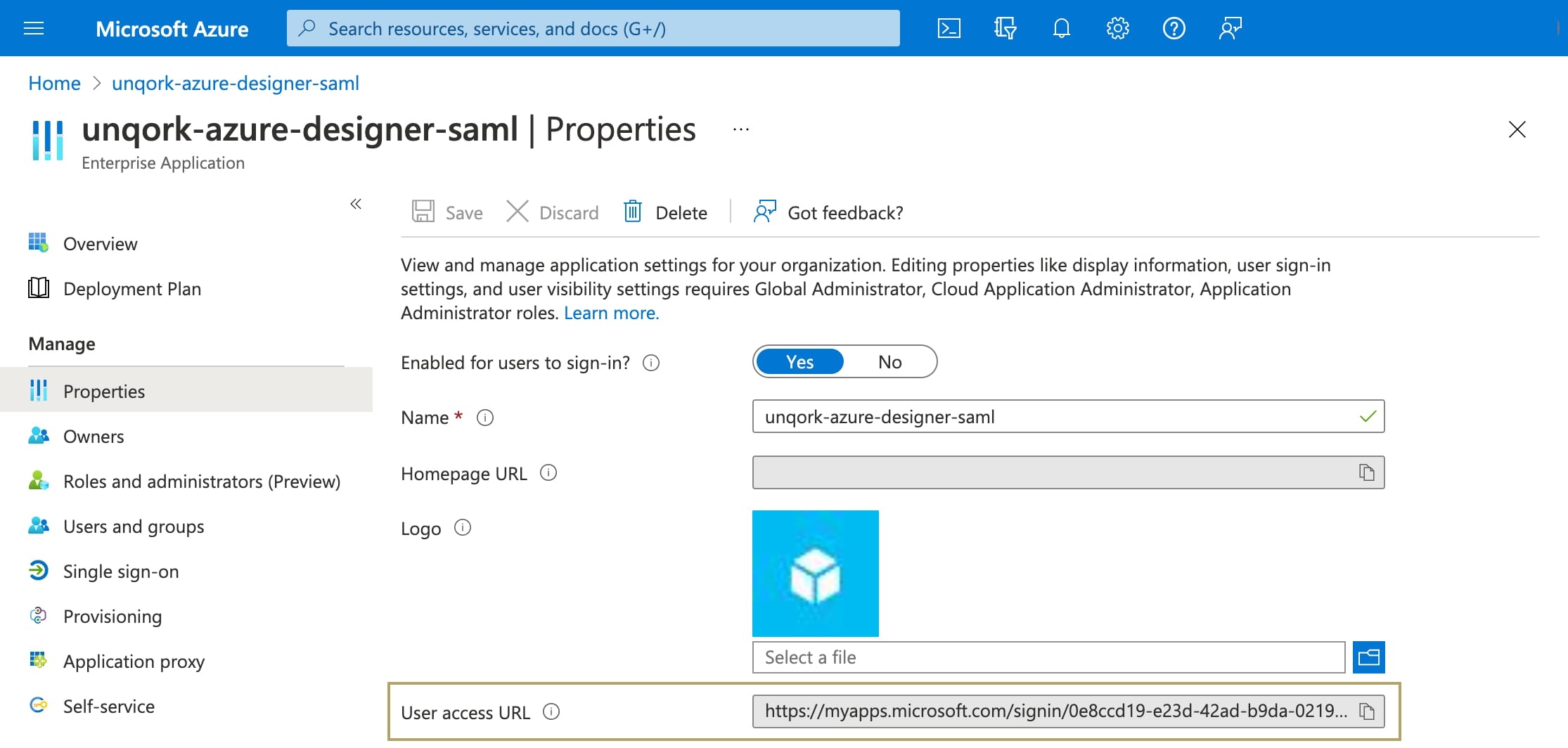
Task: Copy the User access URL to clipboard
Action: click(x=1366, y=711)
